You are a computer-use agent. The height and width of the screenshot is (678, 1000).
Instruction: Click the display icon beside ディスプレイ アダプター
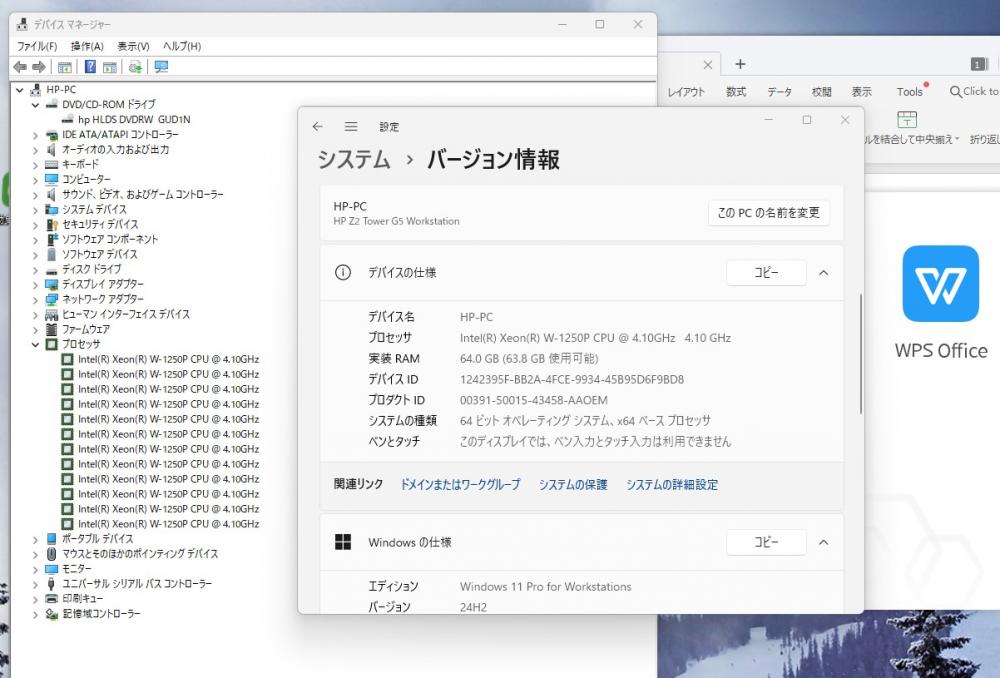tap(52, 284)
